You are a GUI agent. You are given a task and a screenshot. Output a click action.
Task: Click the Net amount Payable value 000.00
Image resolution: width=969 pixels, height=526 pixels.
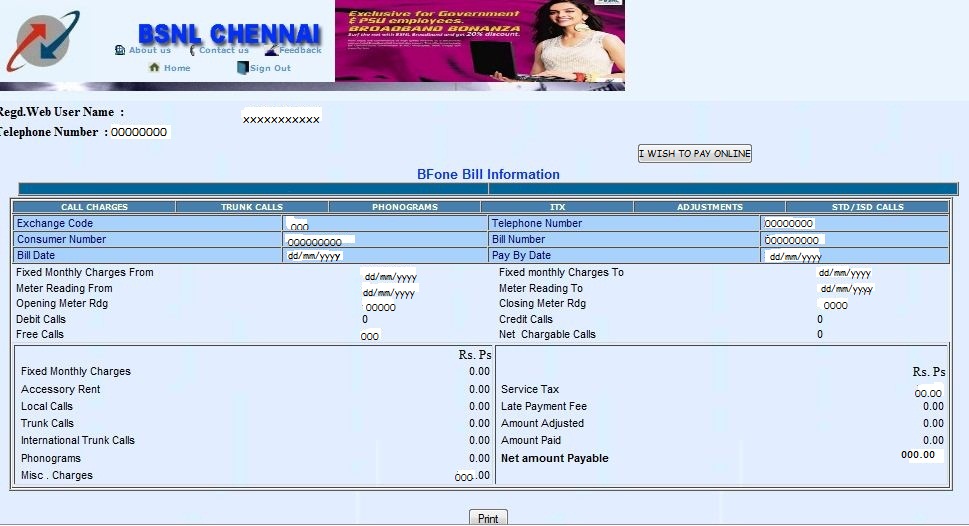918,454
